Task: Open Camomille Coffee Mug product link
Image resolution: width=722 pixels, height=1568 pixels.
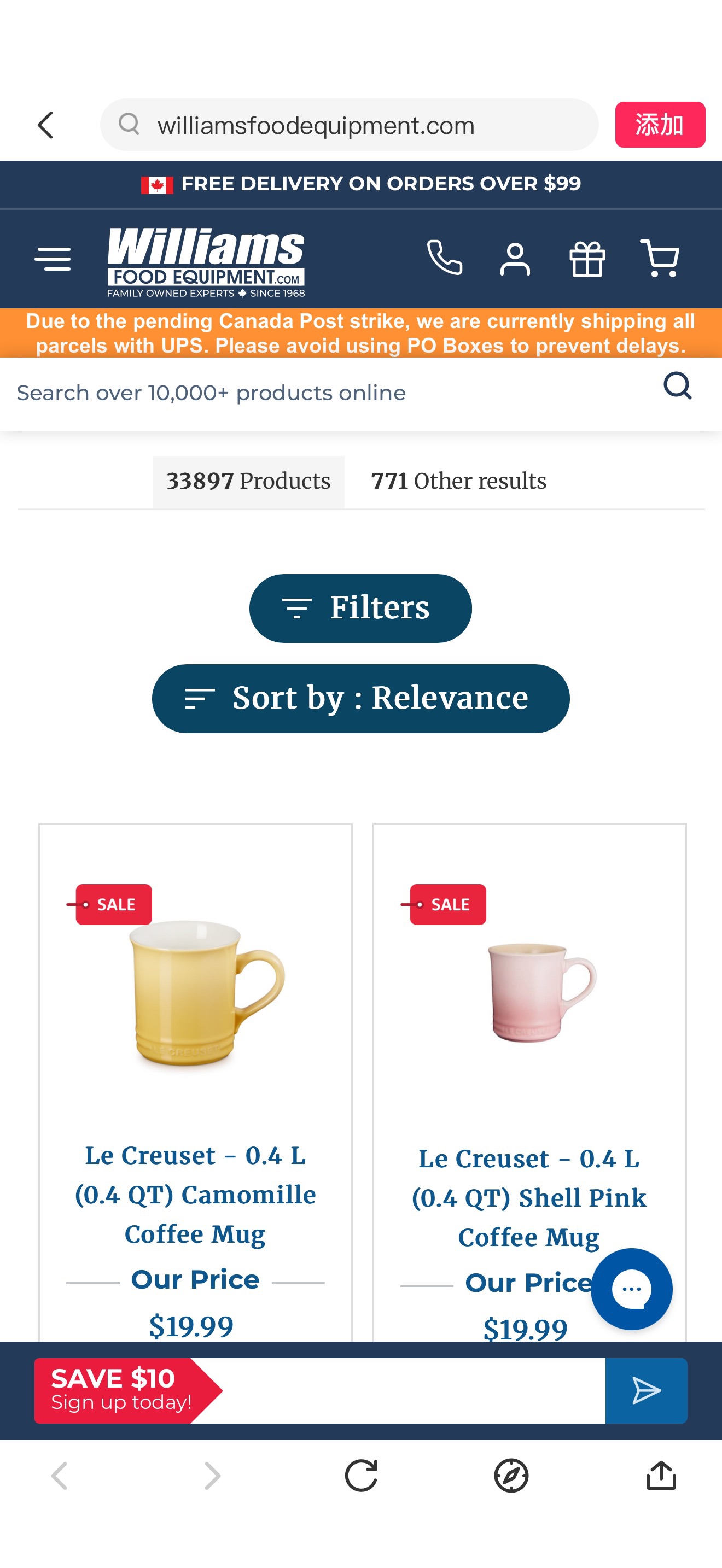Action: [195, 1194]
